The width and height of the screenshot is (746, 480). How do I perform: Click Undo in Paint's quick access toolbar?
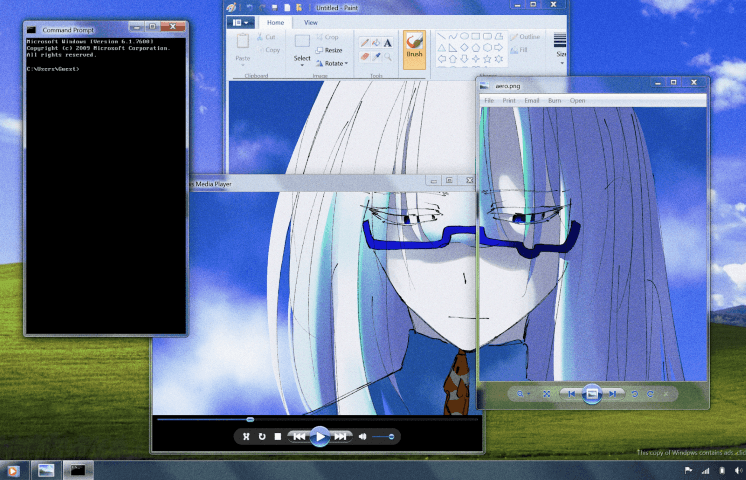tap(249, 8)
